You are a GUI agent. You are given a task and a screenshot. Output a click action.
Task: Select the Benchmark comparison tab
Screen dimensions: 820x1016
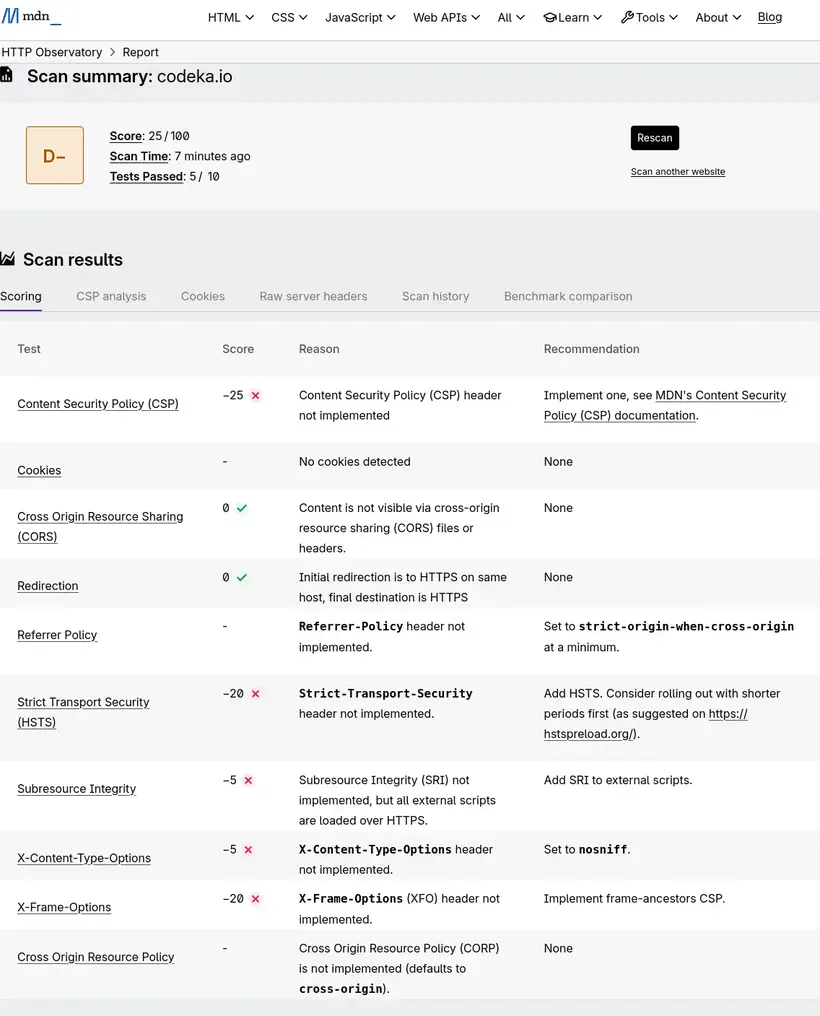(568, 296)
